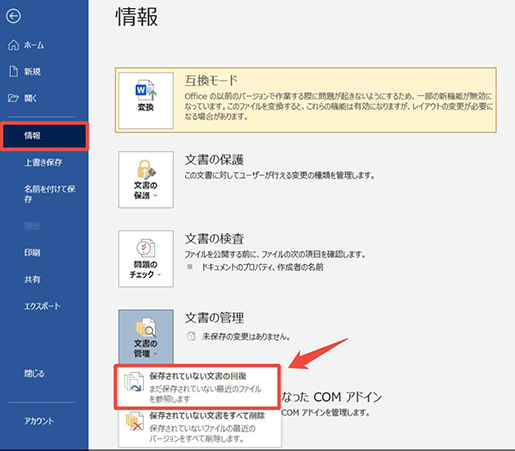Click the Home (ホーム) house icon
The image size is (515, 451).
[x=13, y=45]
